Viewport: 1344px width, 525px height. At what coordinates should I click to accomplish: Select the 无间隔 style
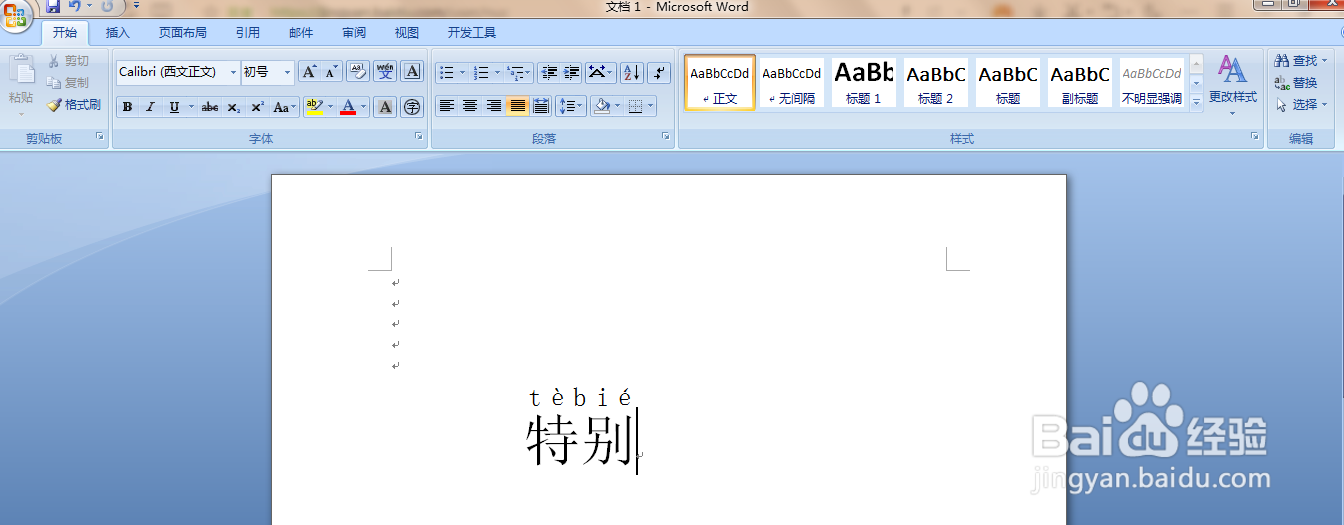tap(791, 82)
